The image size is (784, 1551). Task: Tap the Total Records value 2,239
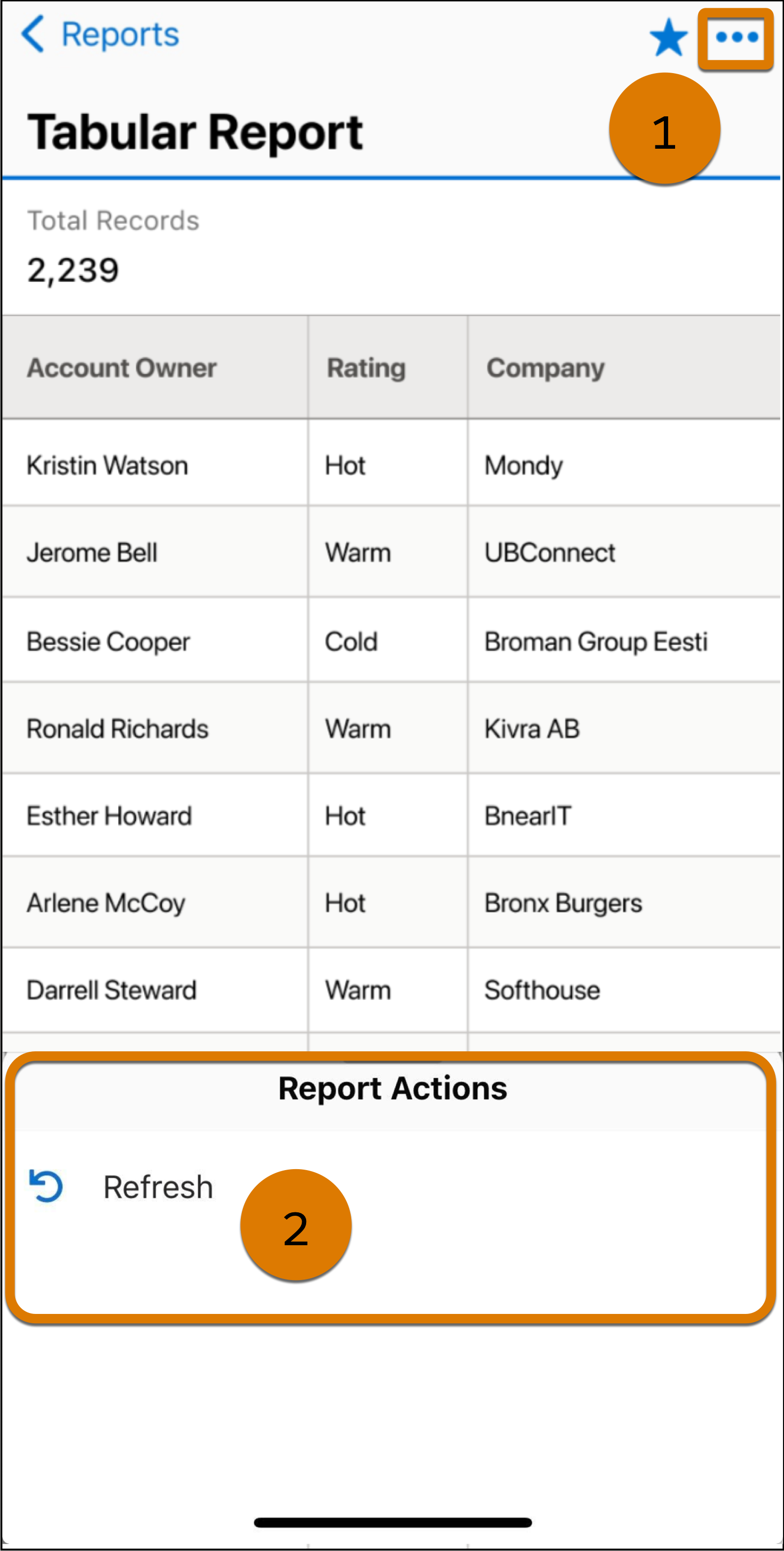point(73,270)
